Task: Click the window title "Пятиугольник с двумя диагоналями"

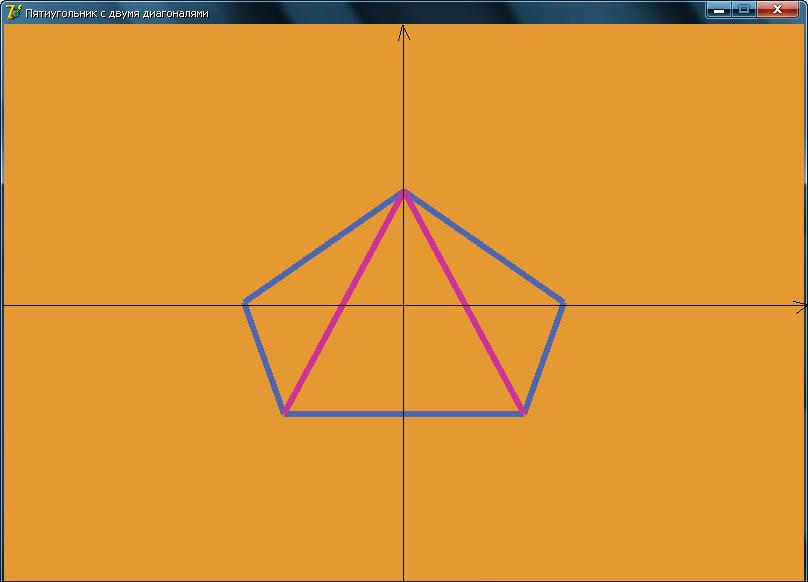Action: [x=117, y=13]
